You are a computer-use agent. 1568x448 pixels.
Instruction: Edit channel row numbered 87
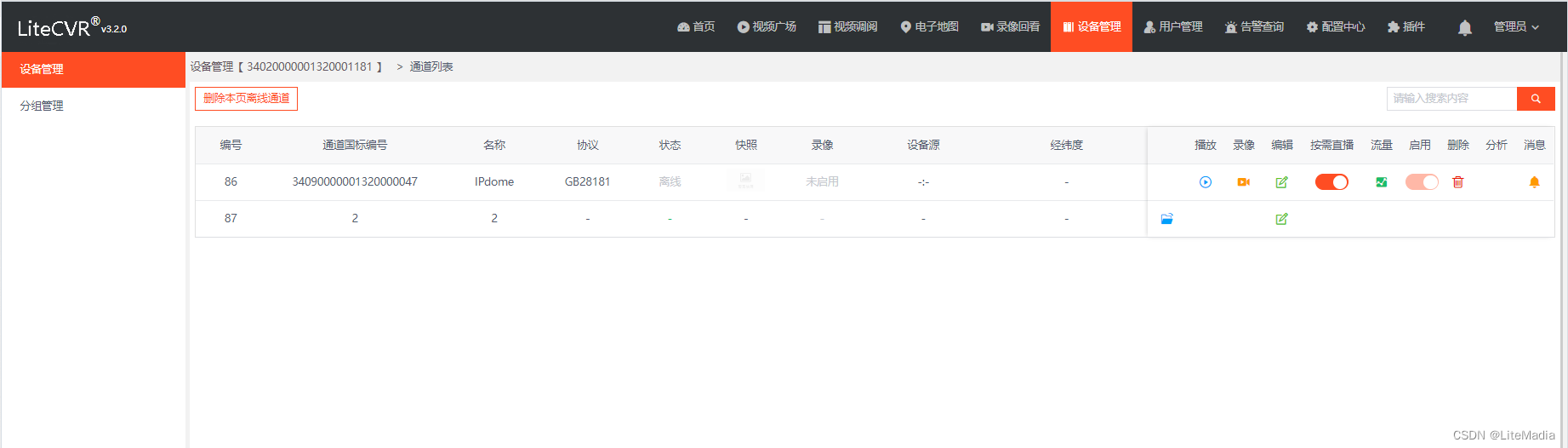coord(1281,219)
